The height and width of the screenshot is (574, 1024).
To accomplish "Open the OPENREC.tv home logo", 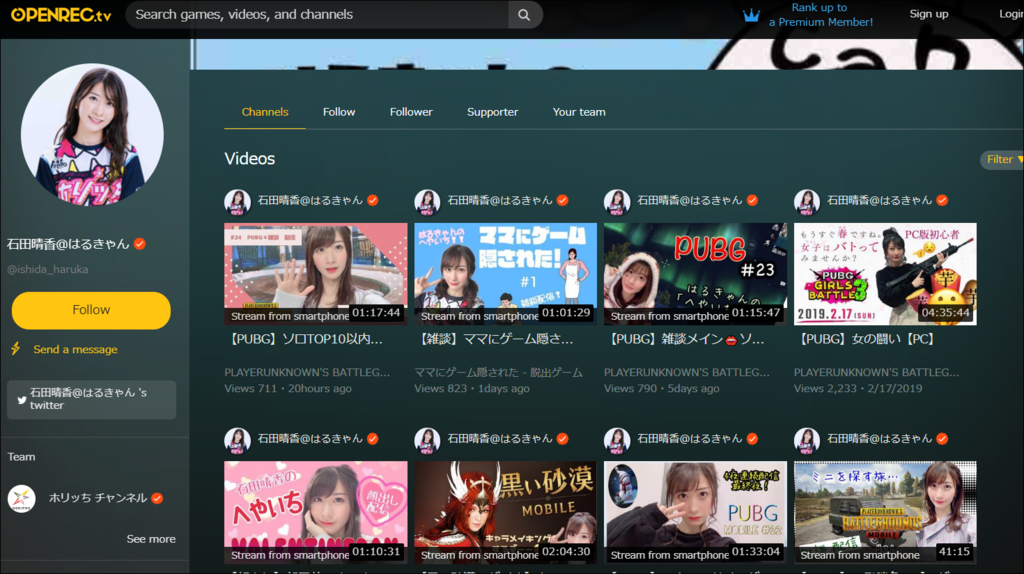I will (61, 15).
